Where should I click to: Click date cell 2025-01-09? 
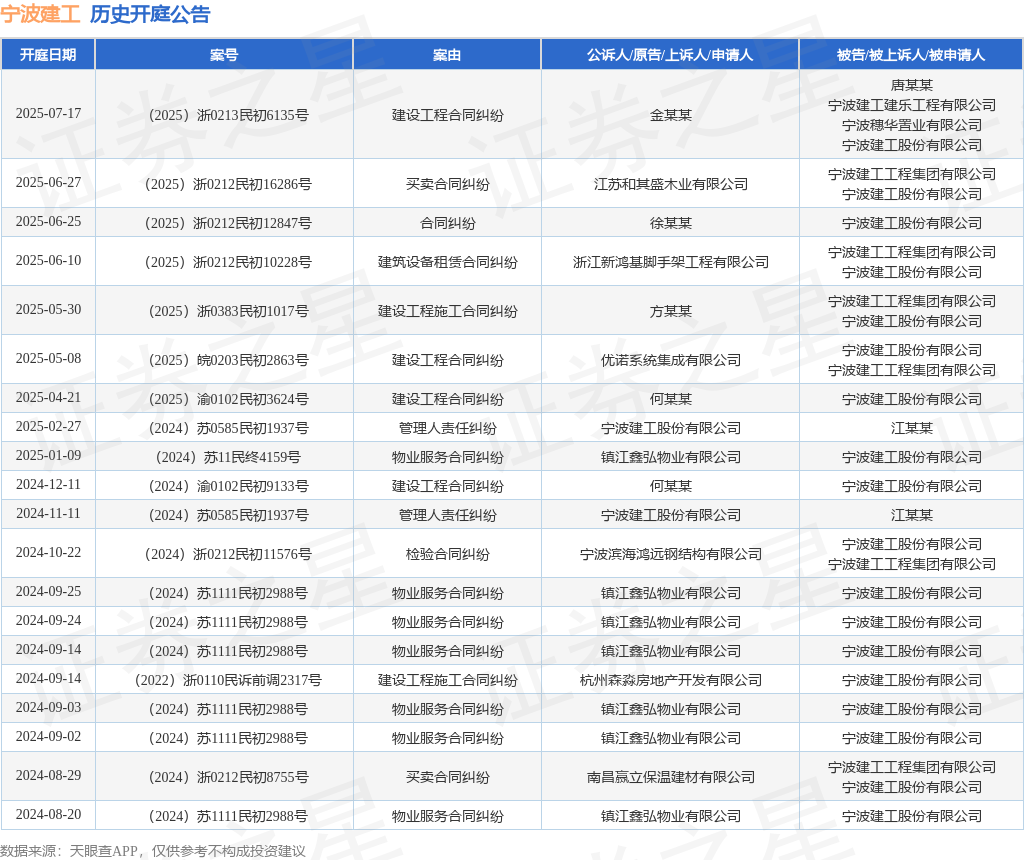pos(48,456)
